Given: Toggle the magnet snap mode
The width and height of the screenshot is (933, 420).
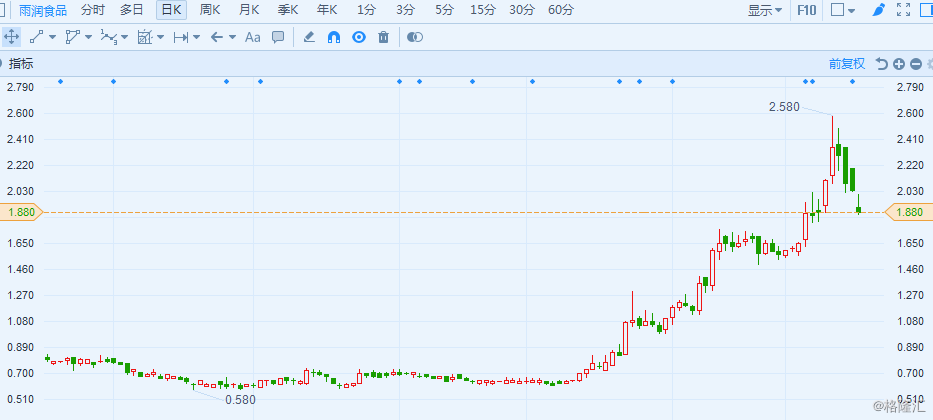Looking at the screenshot, I should pos(334,37).
